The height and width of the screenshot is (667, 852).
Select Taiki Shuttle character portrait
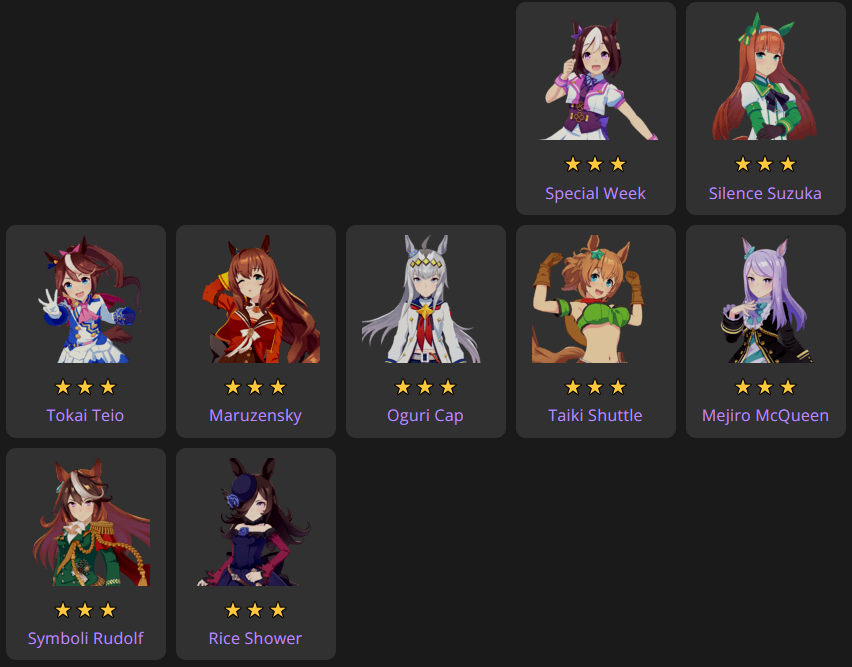pyautogui.click(x=596, y=299)
